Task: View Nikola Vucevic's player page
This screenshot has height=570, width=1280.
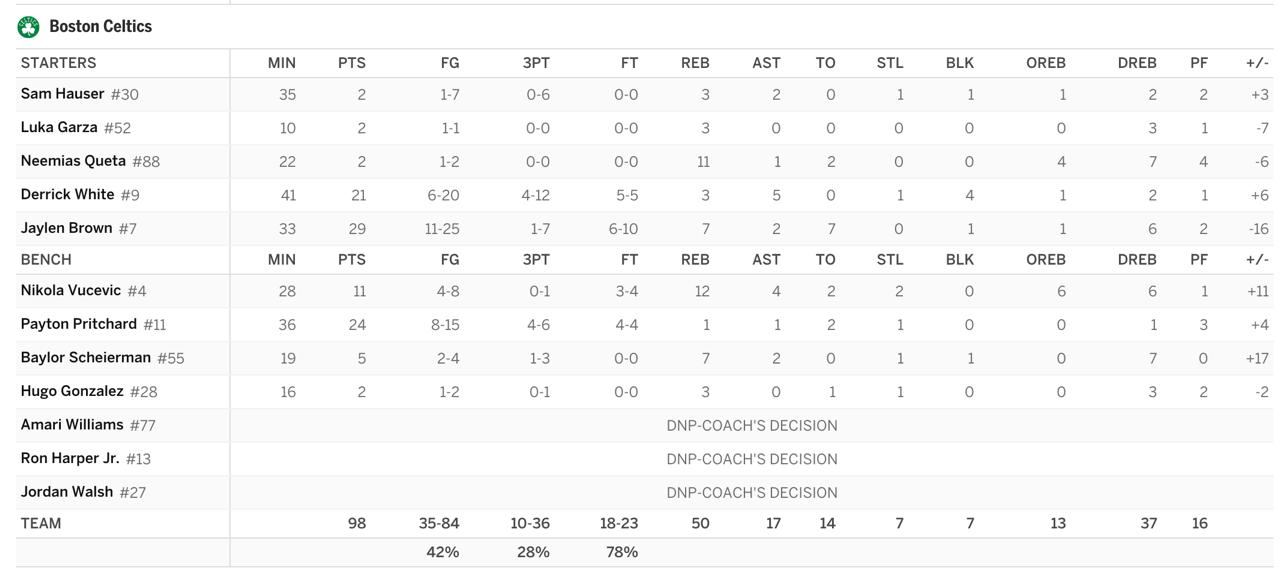Action: pyautogui.click(x=70, y=291)
